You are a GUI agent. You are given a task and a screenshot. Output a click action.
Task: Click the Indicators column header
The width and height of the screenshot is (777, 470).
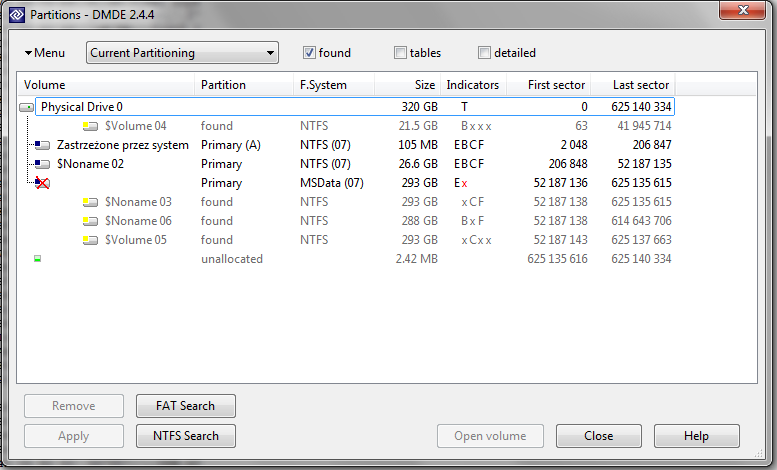coord(473,85)
